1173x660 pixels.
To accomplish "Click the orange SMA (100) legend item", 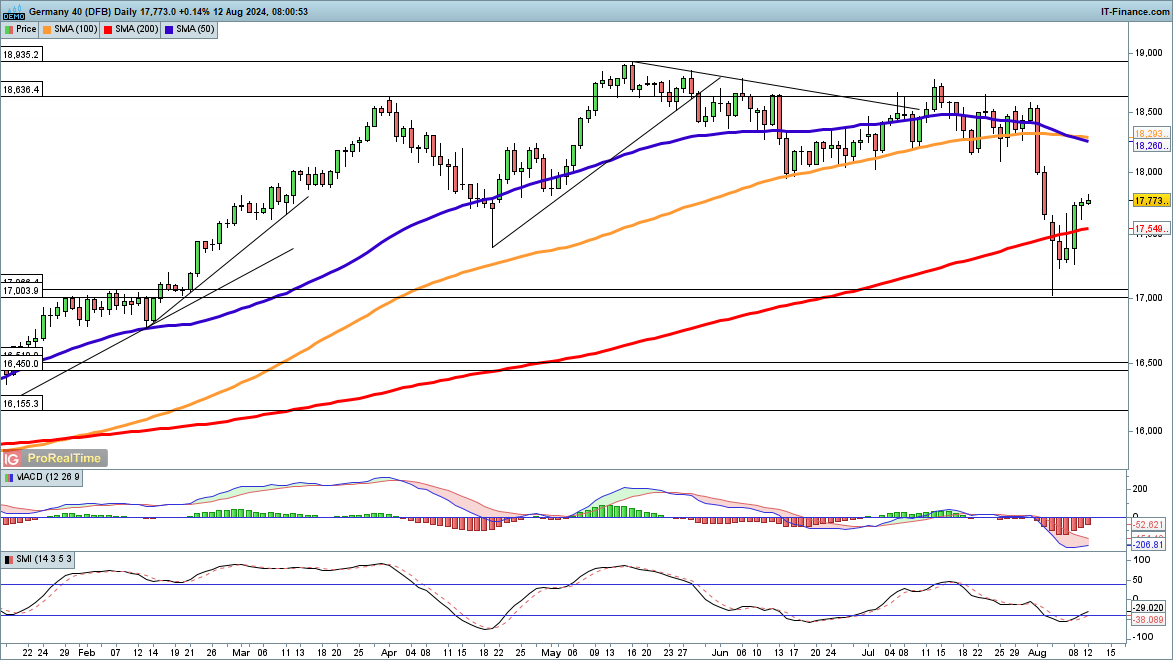I will click(70, 30).
